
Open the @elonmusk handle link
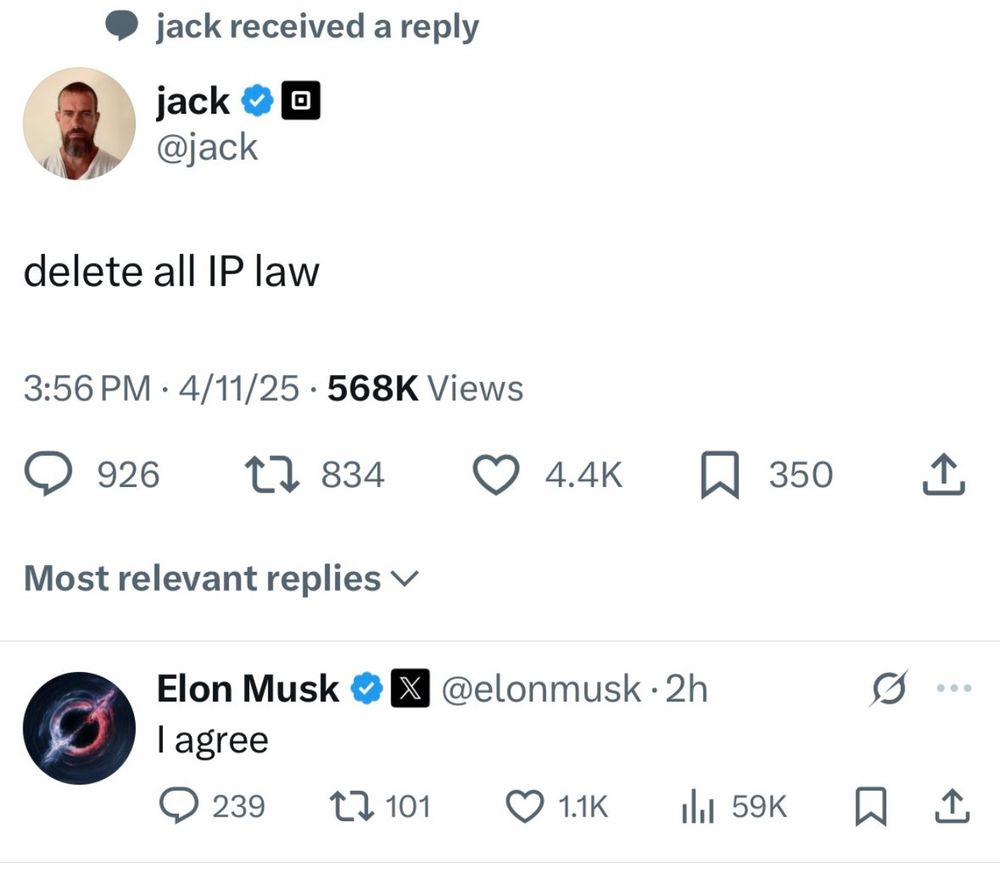coord(541,689)
